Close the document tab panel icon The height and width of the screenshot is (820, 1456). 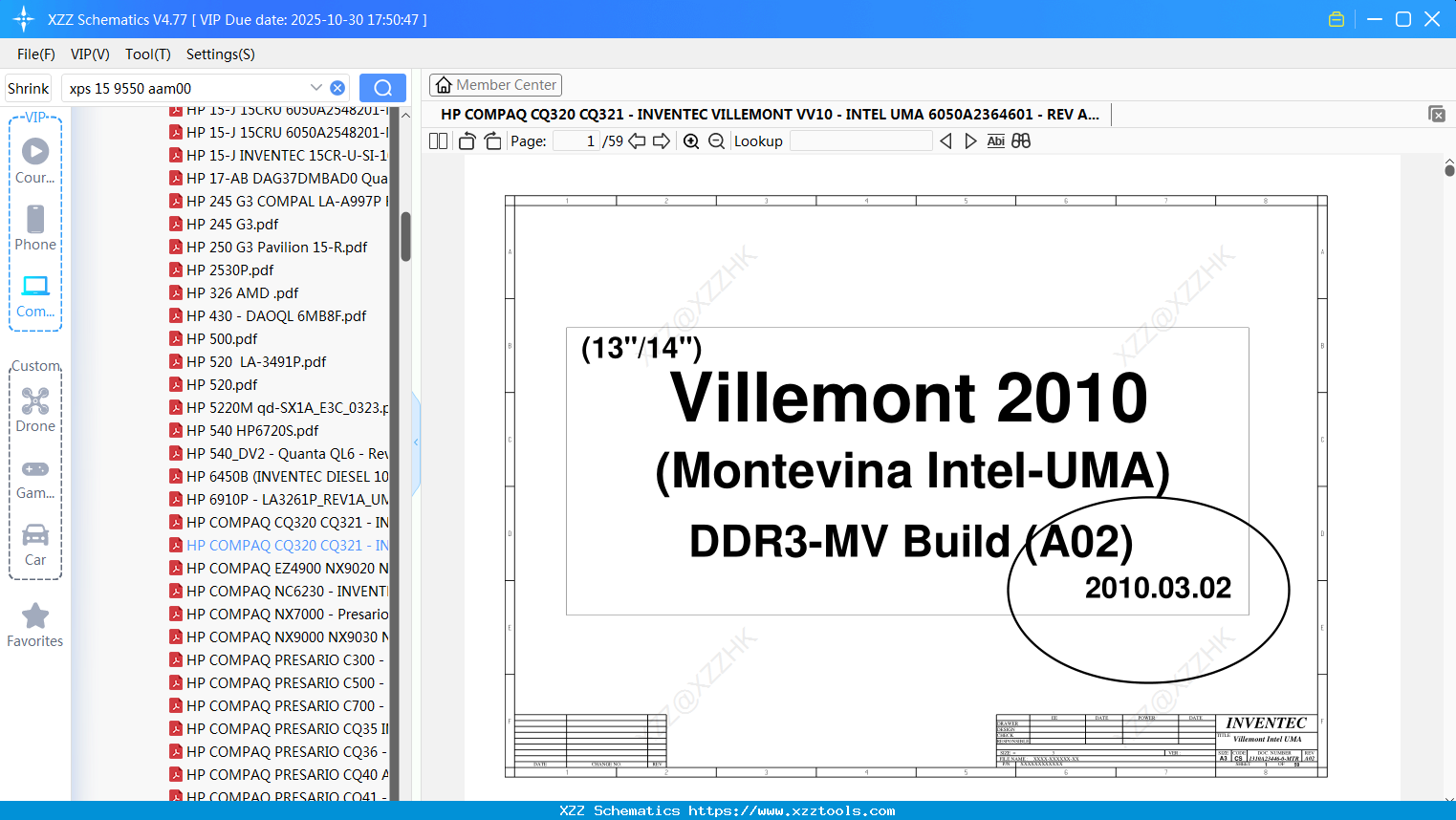[x=1437, y=114]
